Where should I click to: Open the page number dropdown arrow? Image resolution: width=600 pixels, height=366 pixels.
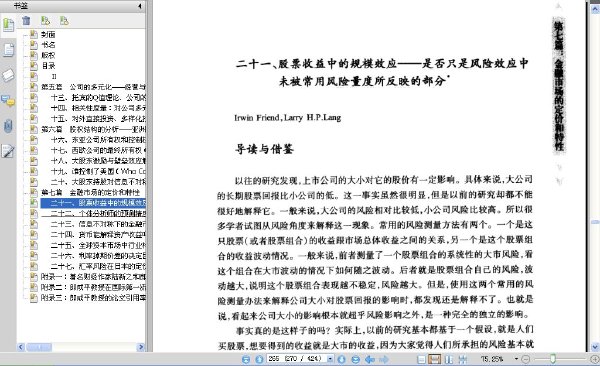coord(330,359)
